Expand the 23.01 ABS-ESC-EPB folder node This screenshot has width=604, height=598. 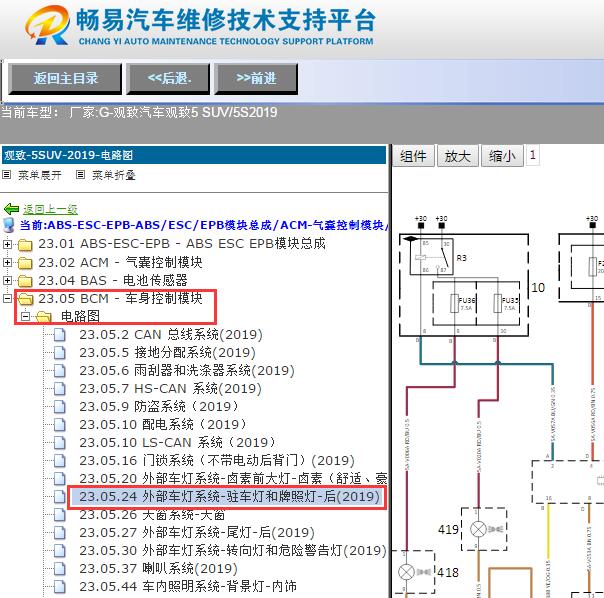point(7,244)
